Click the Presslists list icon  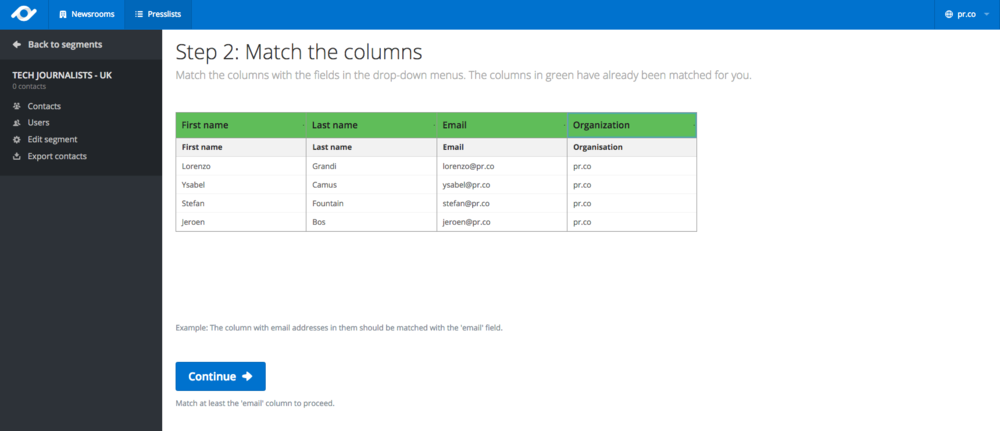pyautogui.click(x=139, y=14)
